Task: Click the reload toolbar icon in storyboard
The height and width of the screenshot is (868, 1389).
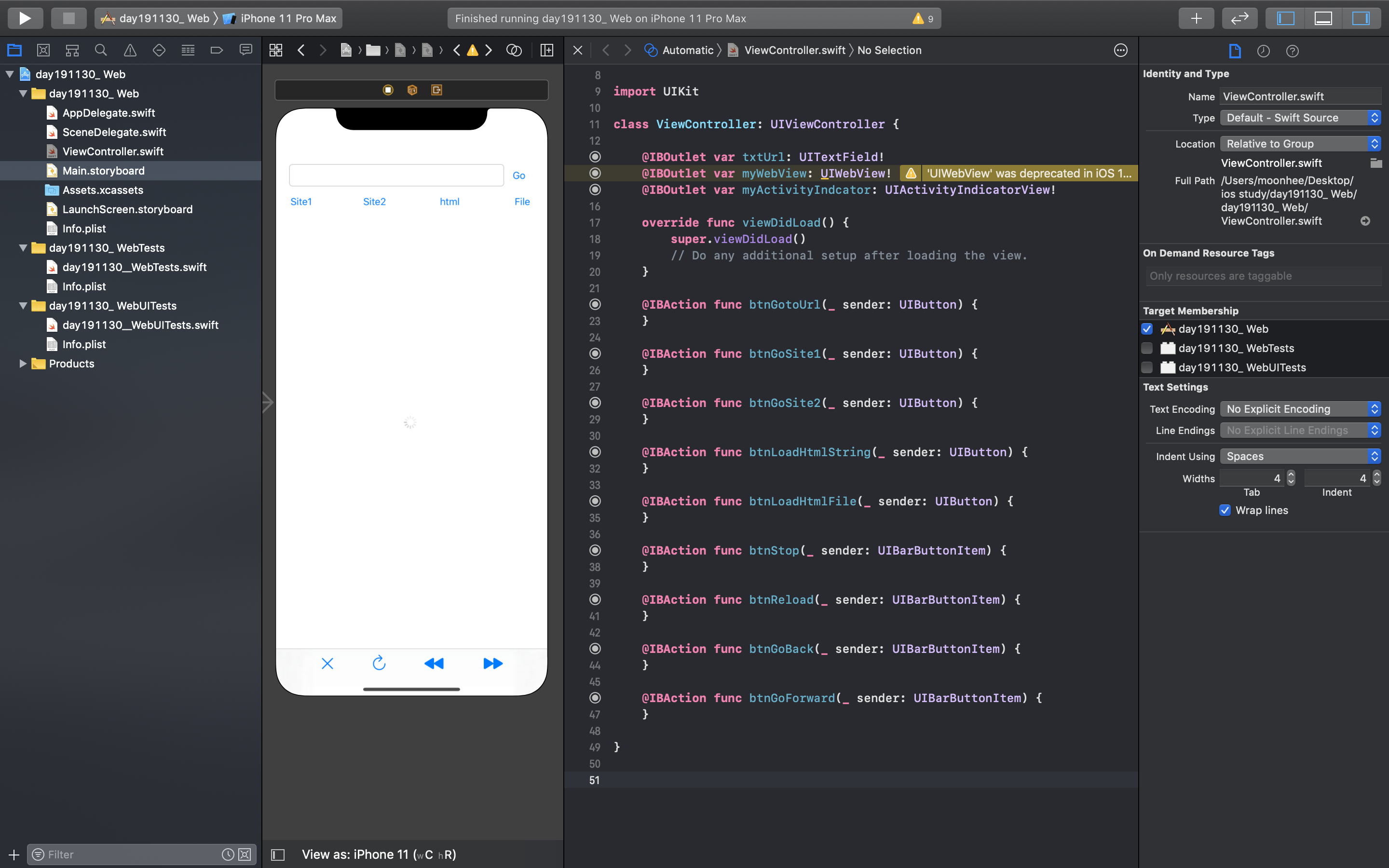Action: [x=379, y=664]
